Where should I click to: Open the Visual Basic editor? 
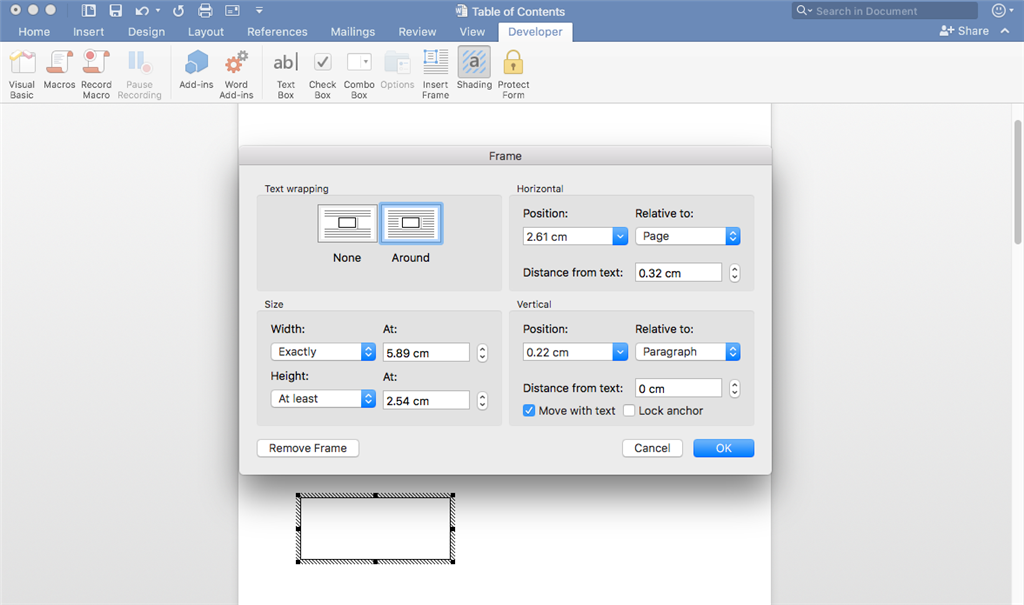tap(22, 74)
